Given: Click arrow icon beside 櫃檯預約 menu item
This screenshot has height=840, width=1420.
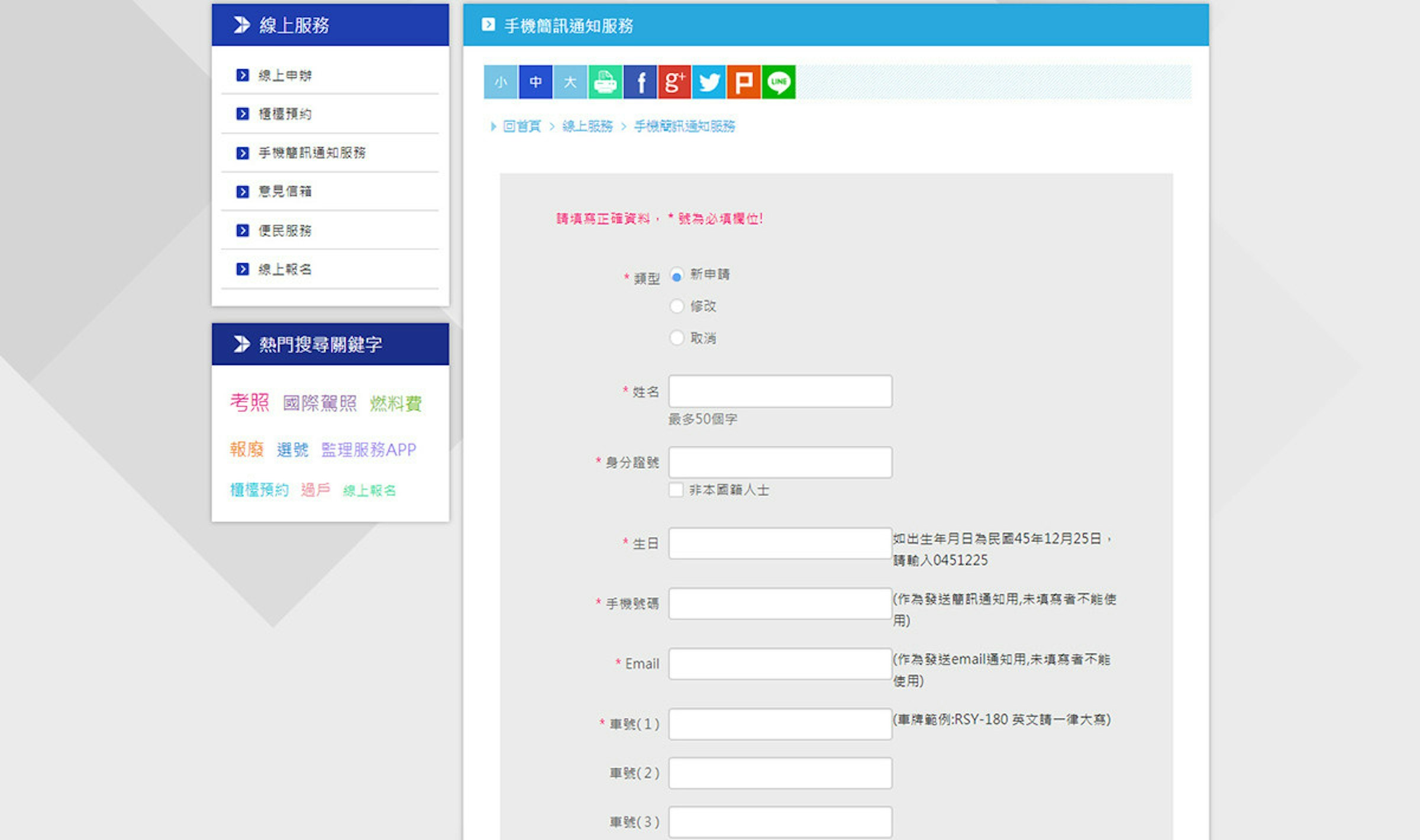Looking at the screenshot, I should click(x=243, y=114).
